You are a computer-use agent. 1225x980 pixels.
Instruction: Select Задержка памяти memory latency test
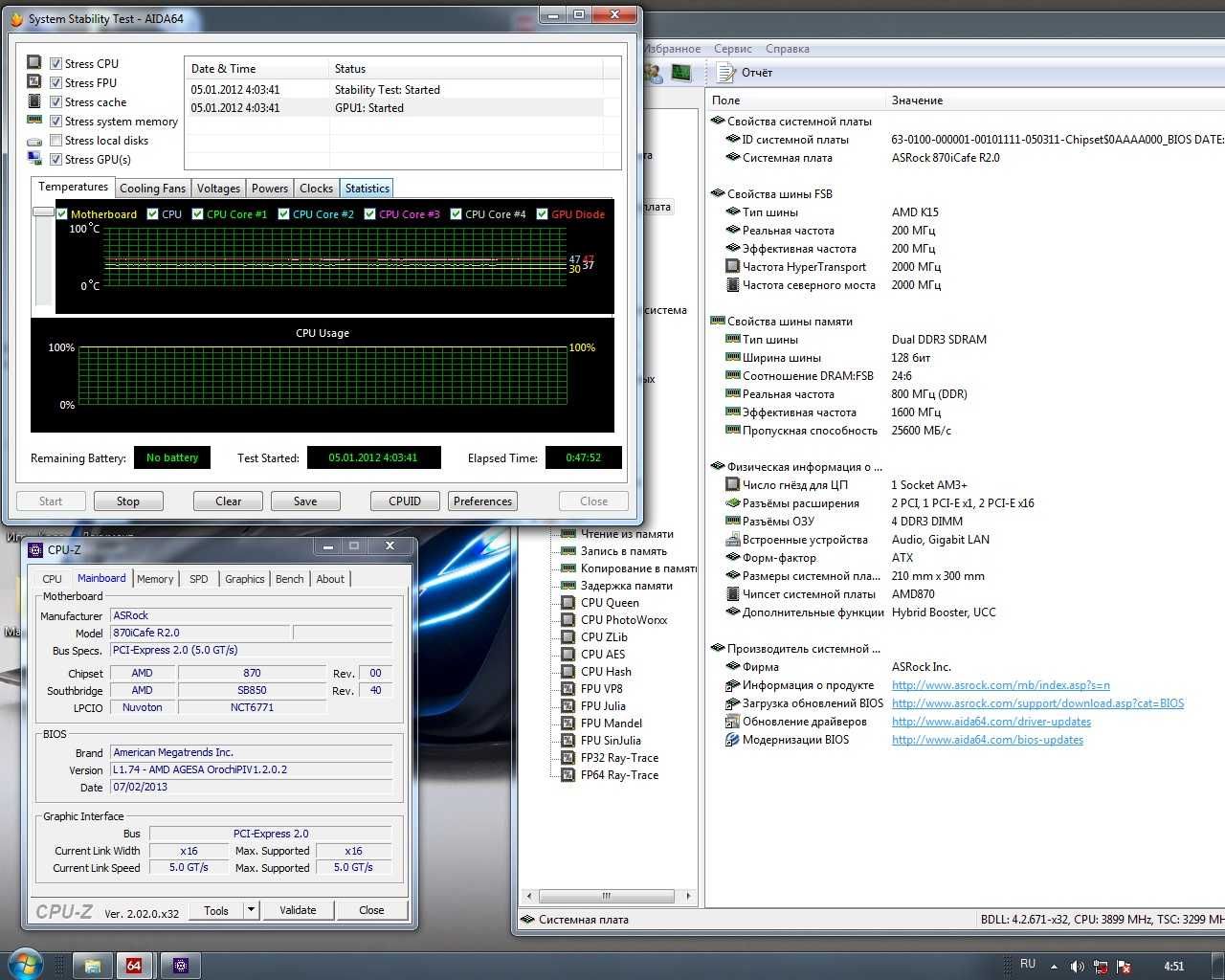pos(627,586)
